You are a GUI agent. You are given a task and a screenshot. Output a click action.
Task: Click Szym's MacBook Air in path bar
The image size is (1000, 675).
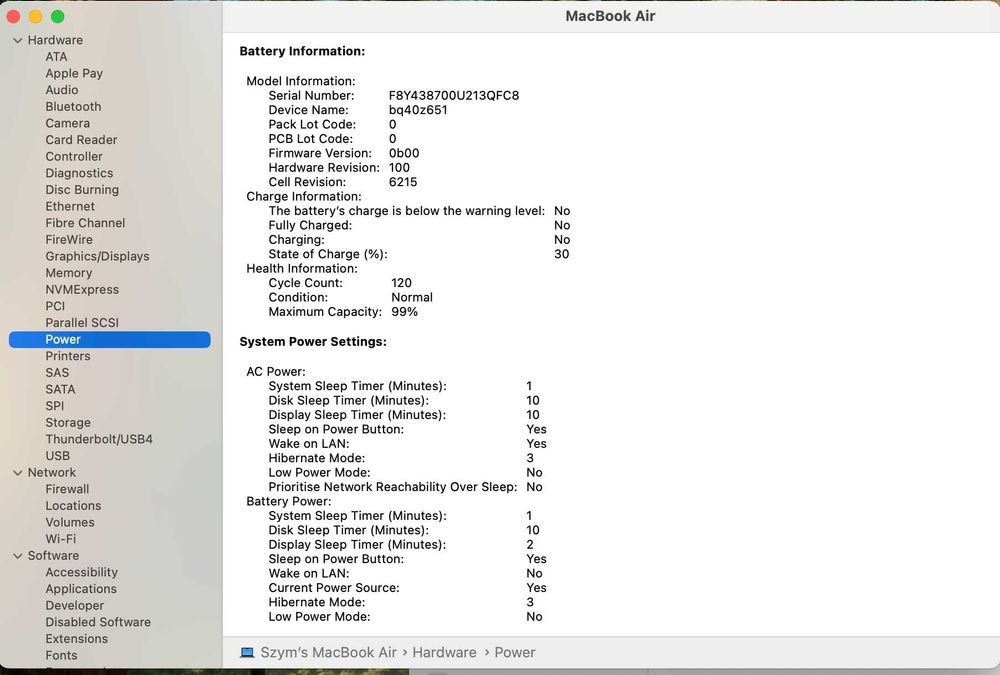pyautogui.click(x=328, y=653)
